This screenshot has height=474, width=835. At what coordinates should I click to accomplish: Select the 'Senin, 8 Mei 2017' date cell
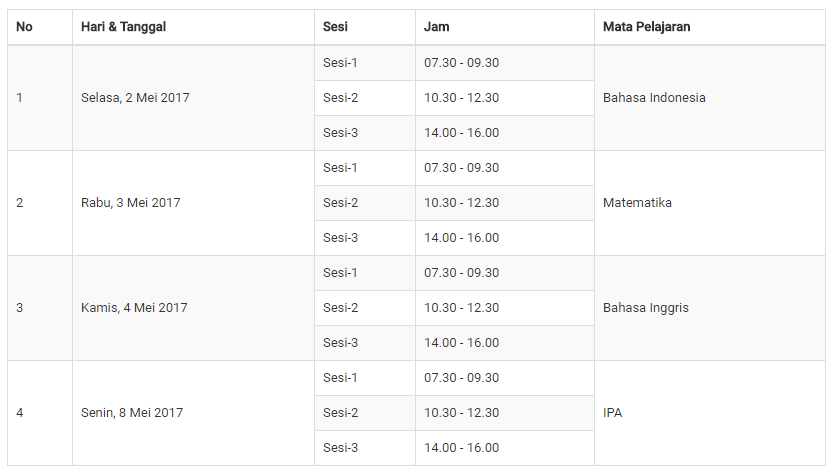pos(193,413)
